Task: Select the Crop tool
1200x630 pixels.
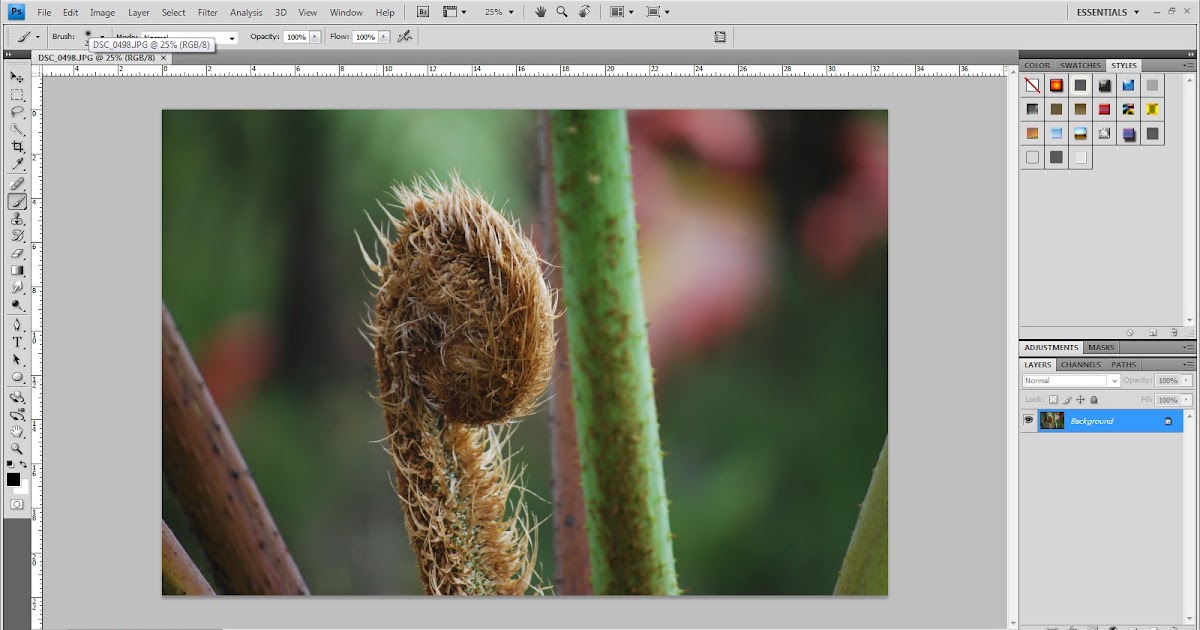Action: tap(17, 147)
